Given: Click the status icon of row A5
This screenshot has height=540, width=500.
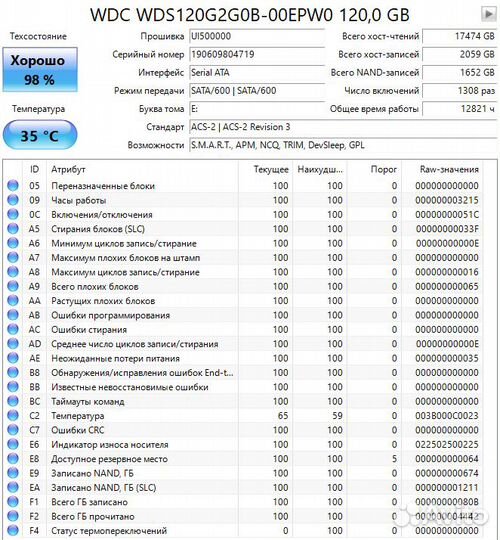Looking at the screenshot, I should click(13, 228).
